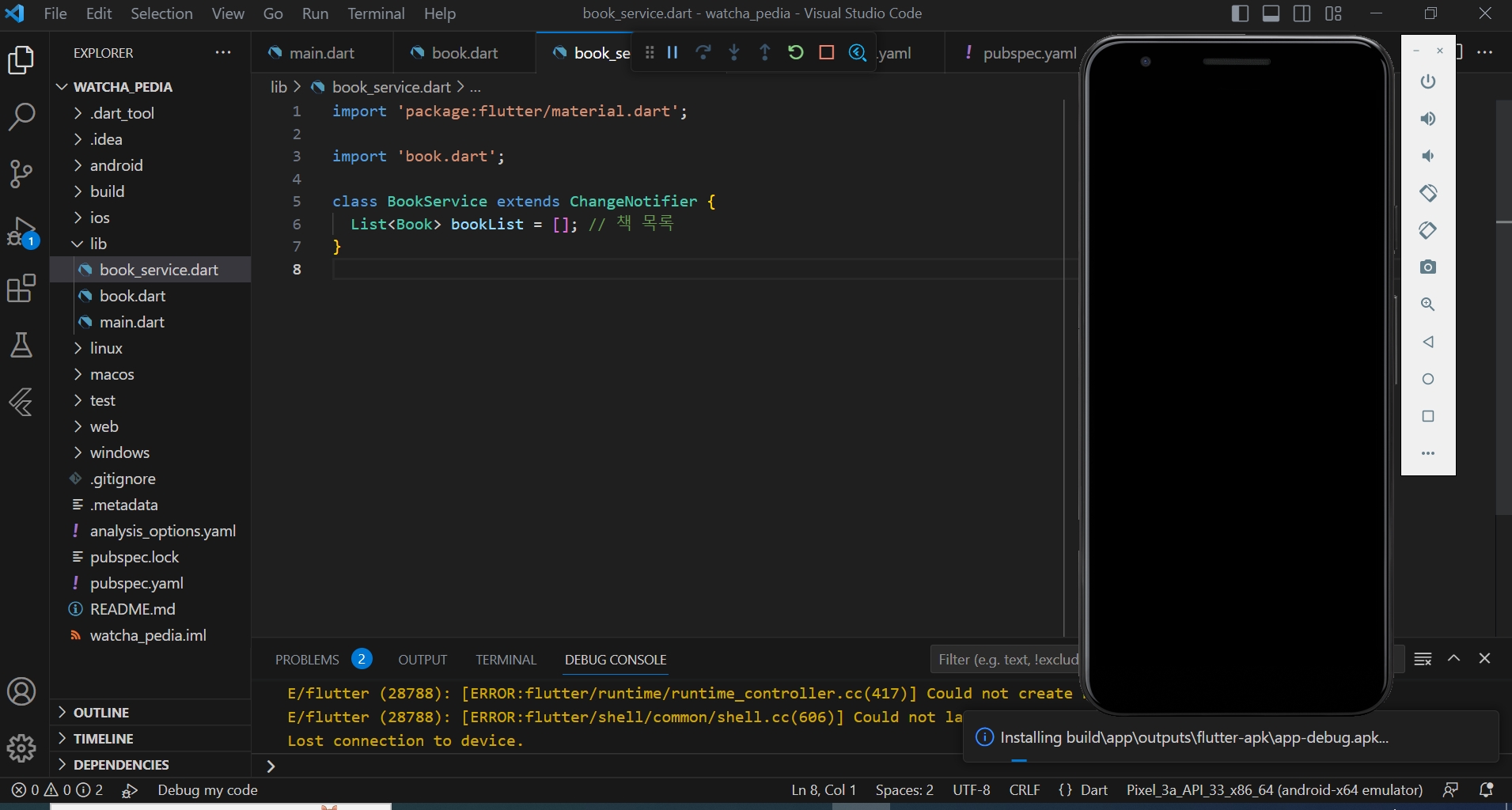The width and height of the screenshot is (1512, 810).
Task: Open emulator extended controls menu
Action: click(1428, 453)
